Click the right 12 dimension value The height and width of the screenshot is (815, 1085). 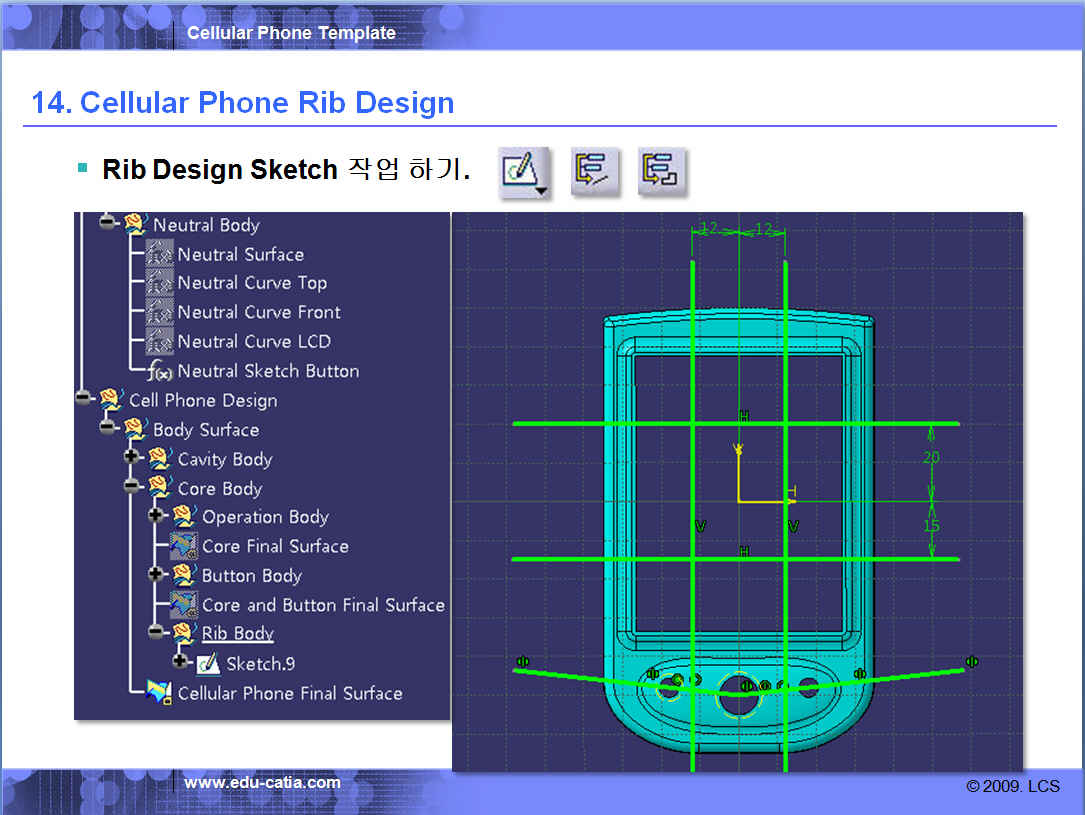tap(764, 228)
